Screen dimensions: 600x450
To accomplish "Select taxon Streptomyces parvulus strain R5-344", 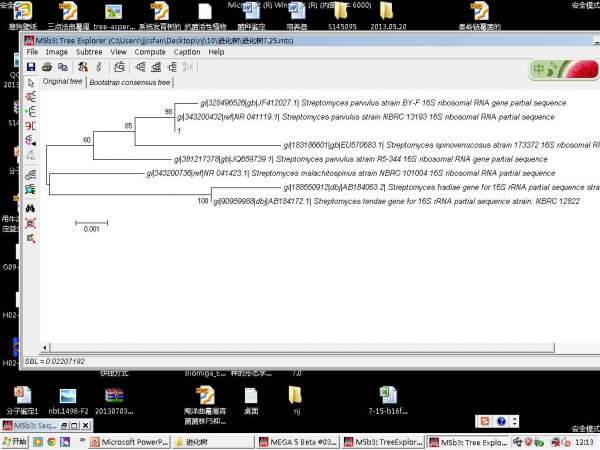I will [x=360, y=159].
